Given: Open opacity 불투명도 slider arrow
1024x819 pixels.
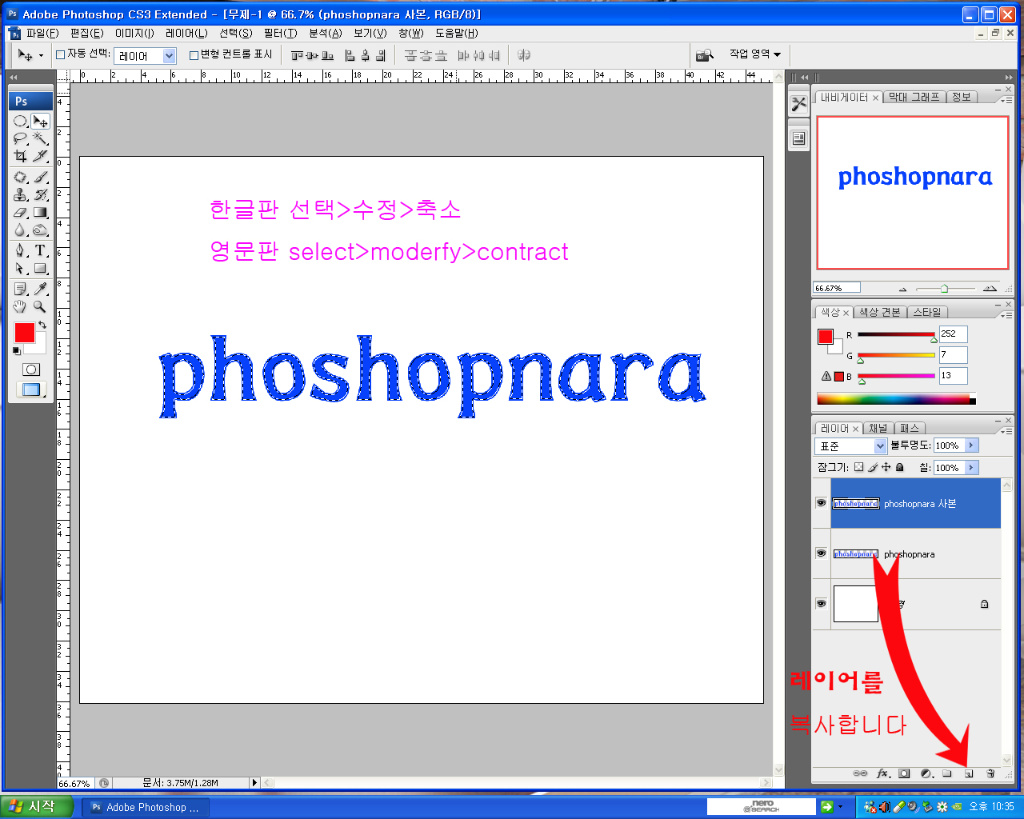Looking at the screenshot, I should click(971, 445).
